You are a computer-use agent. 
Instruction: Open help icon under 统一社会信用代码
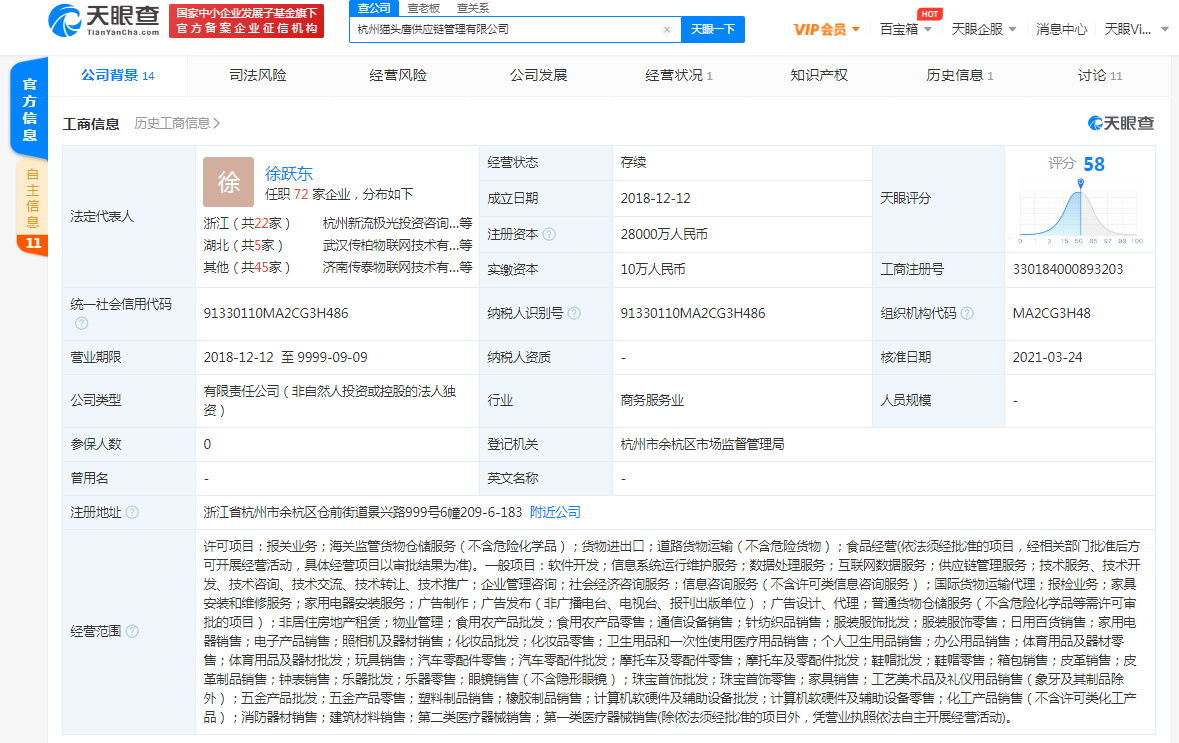[81, 323]
